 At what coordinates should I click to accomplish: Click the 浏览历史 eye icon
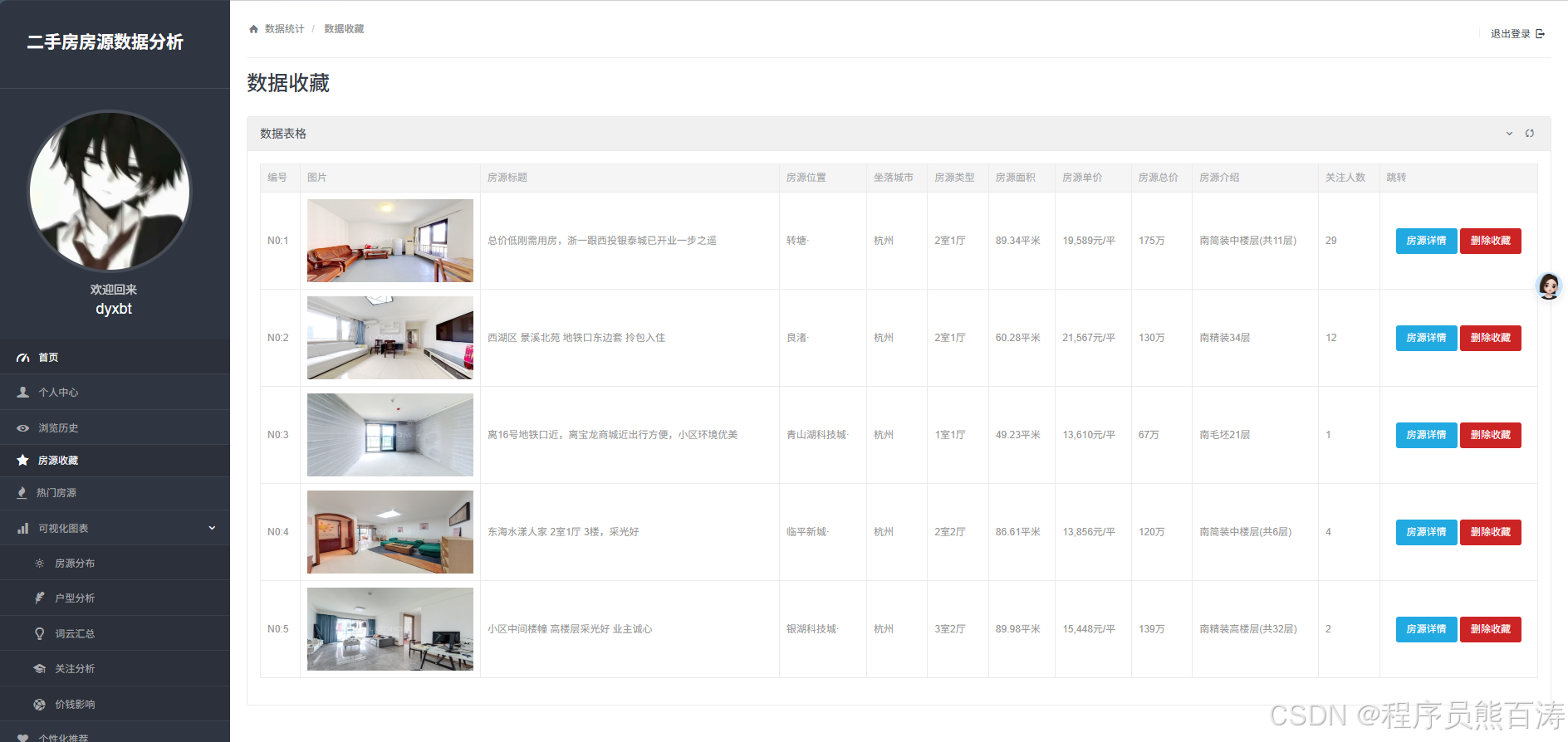pyautogui.click(x=23, y=428)
